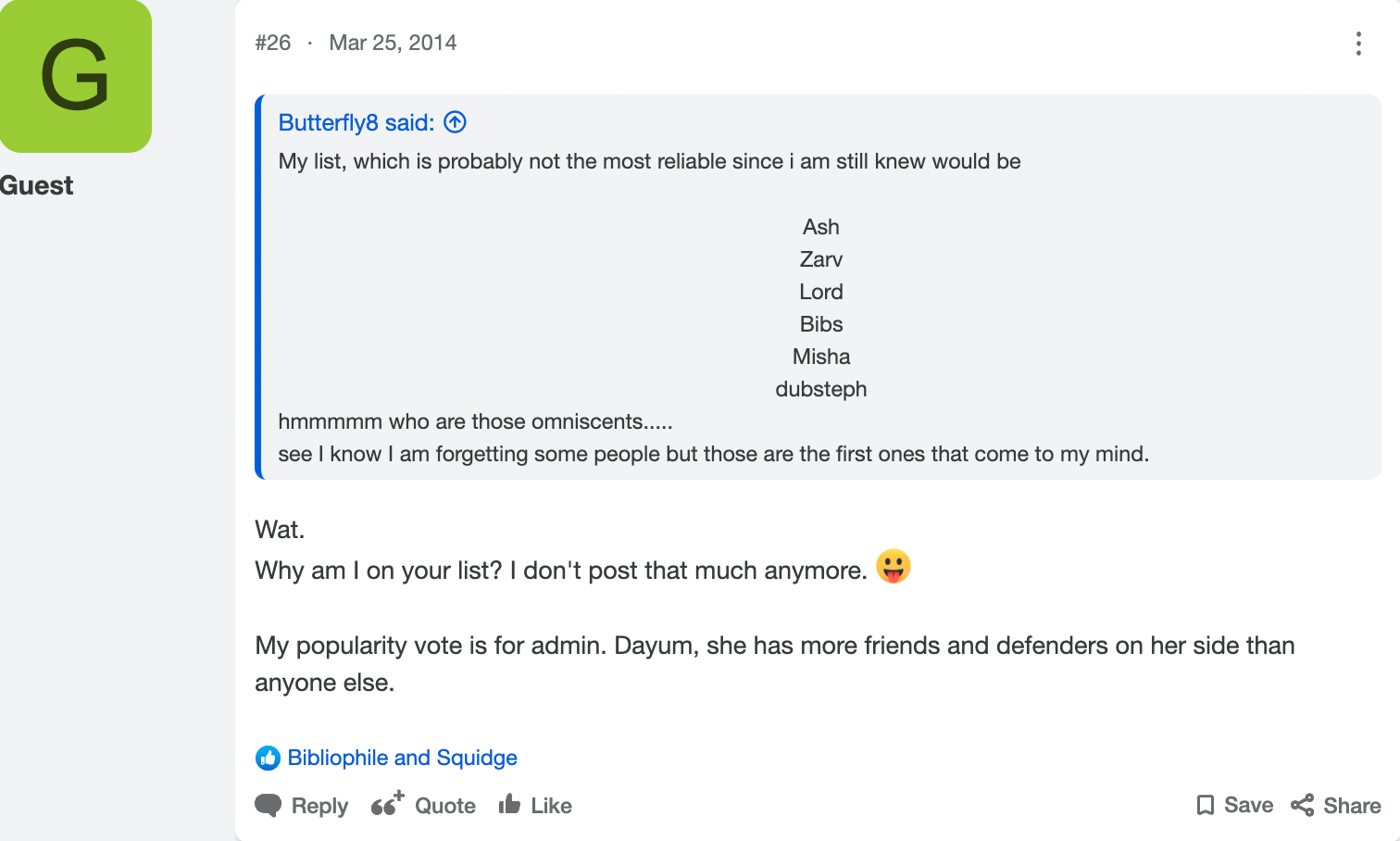Image resolution: width=1400 pixels, height=841 pixels.
Task: Click the Reply button text
Action: 319,806
